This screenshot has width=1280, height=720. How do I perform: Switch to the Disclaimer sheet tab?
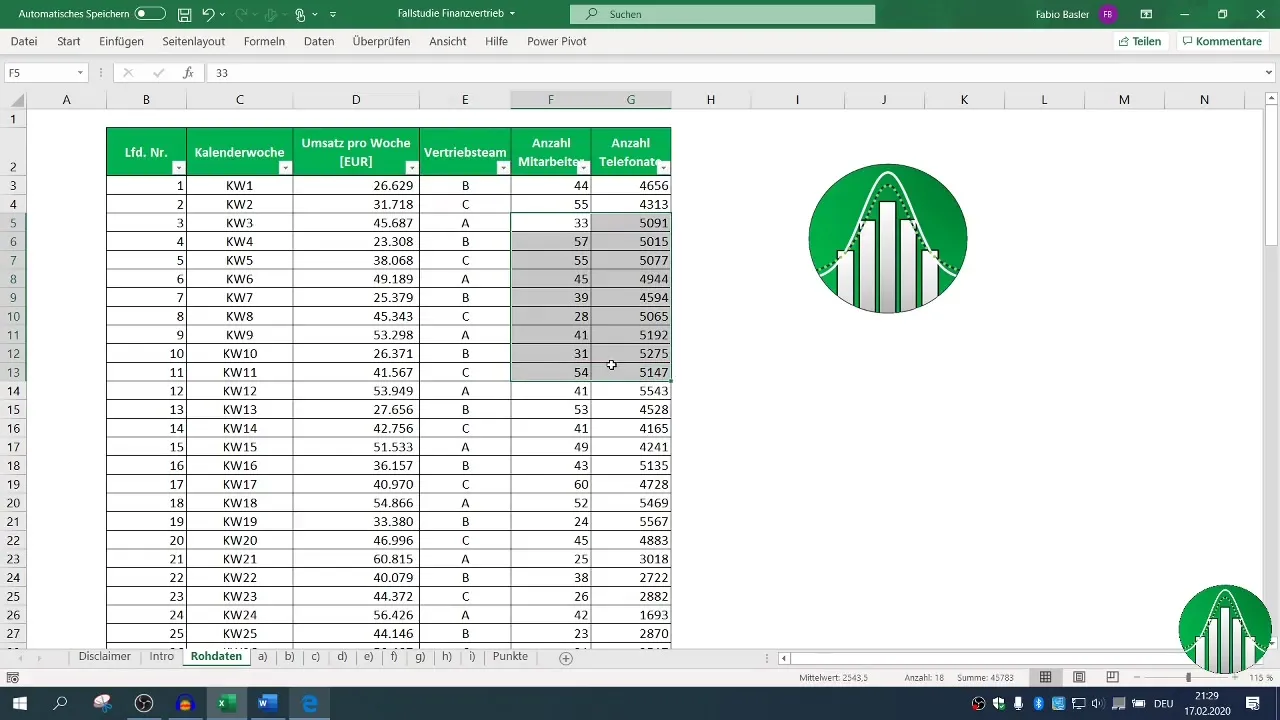105,657
